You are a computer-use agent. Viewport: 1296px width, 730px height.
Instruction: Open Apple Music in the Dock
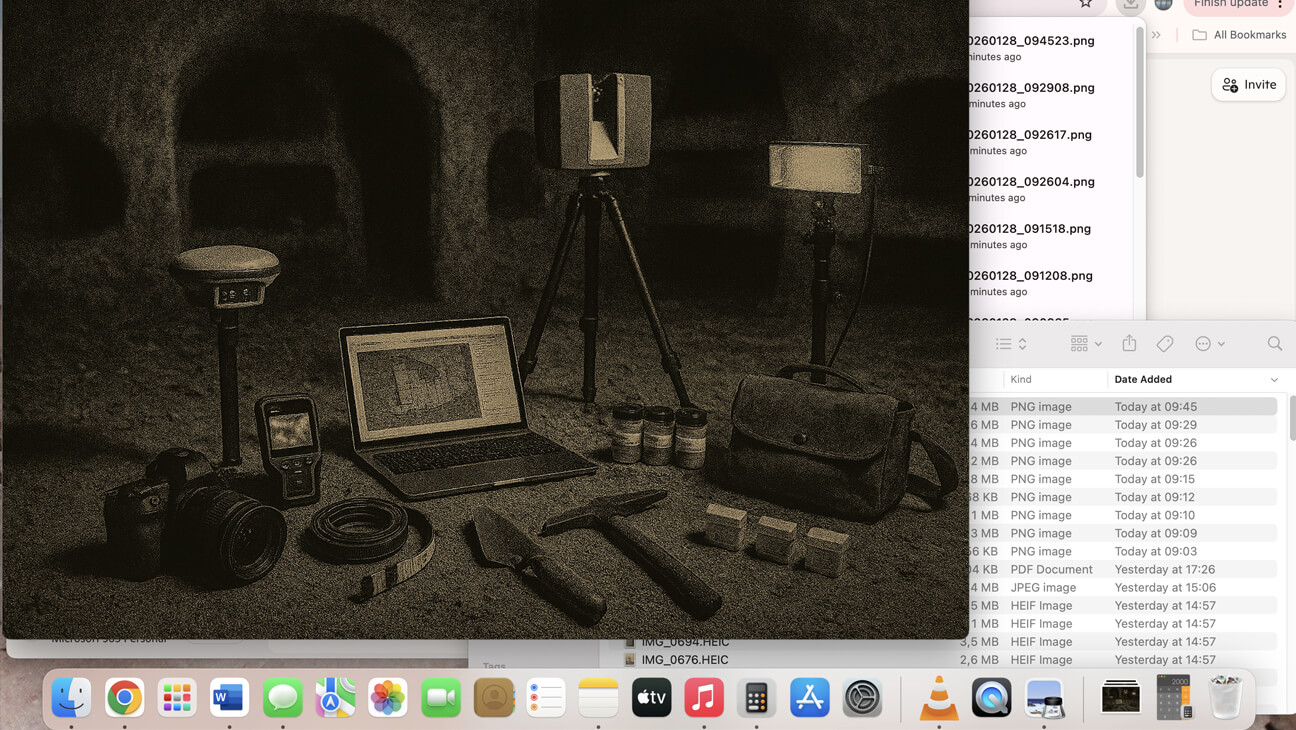tap(704, 697)
